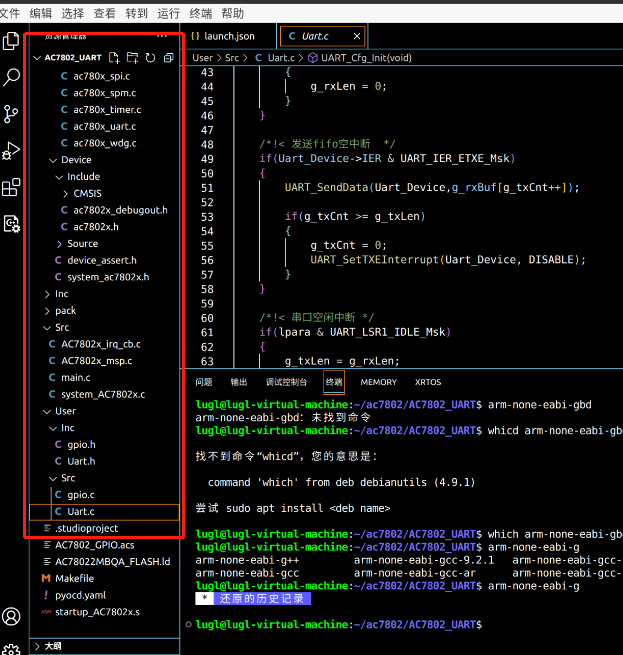The image size is (623, 655).
Task: Switch to the launch.json tab
Action: point(229,36)
